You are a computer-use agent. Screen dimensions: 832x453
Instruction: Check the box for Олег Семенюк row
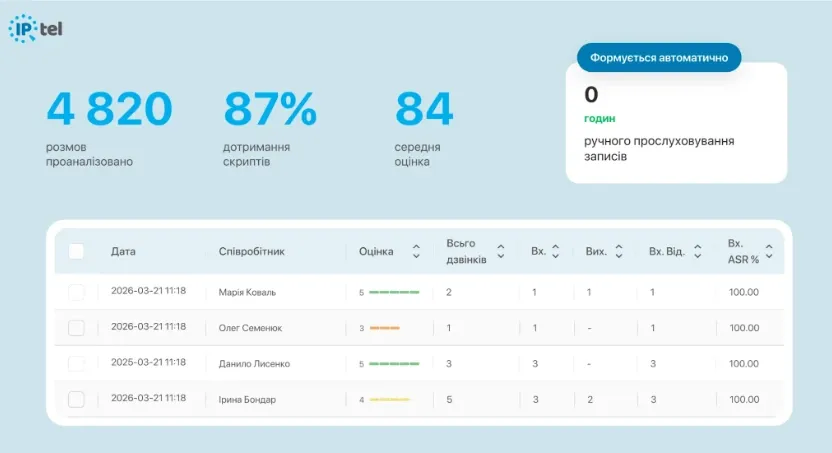point(76,328)
